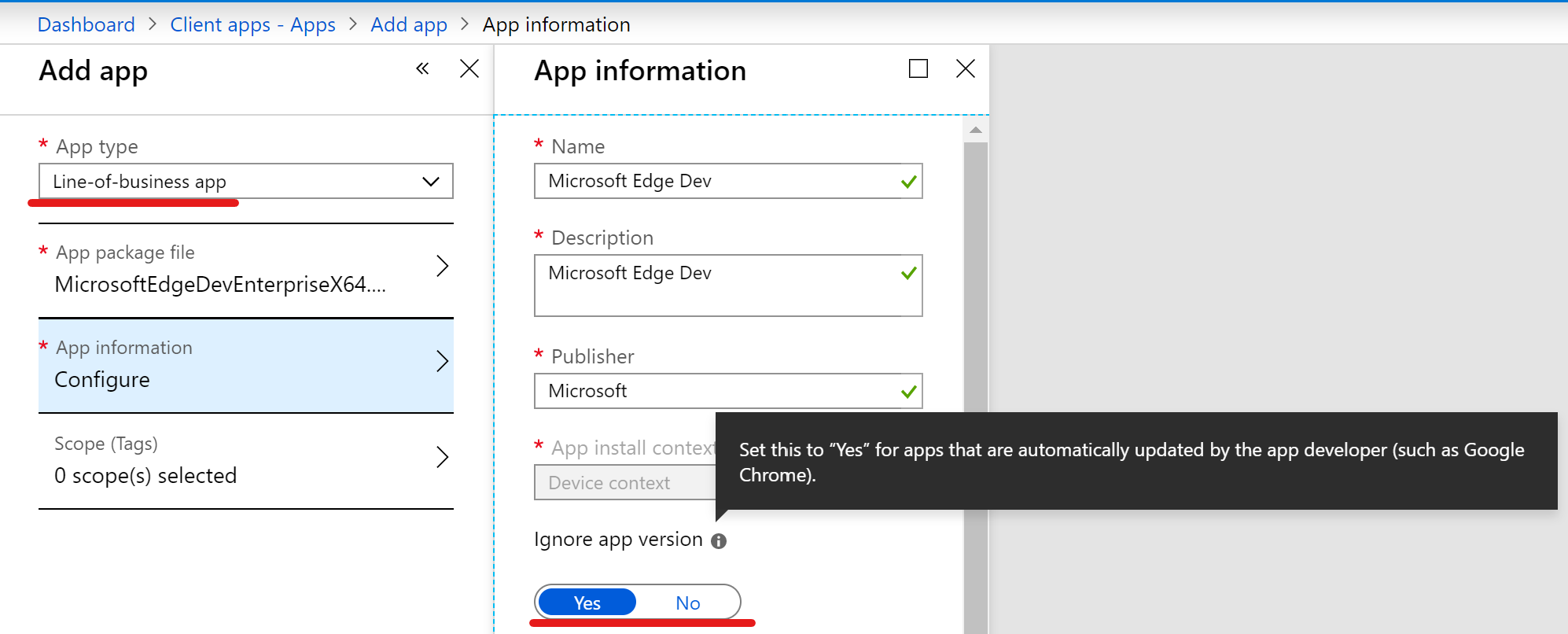This screenshot has width=1568, height=634.
Task: Go to Client apps - Apps breadcrumb
Action: 252,24
